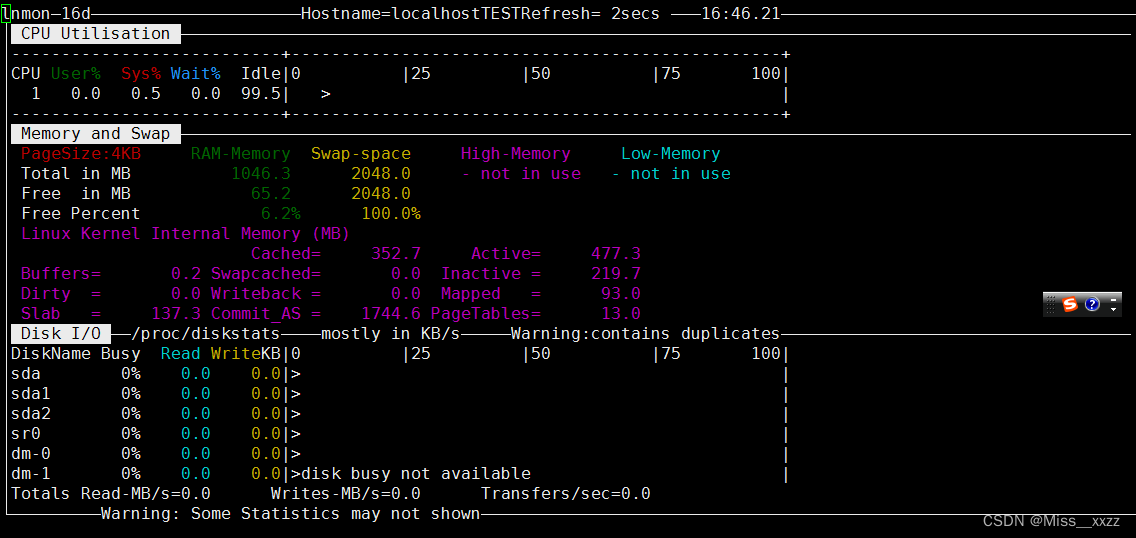The height and width of the screenshot is (538, 1136).
Task: Click the Writeback = label
Action: [266, 294]
